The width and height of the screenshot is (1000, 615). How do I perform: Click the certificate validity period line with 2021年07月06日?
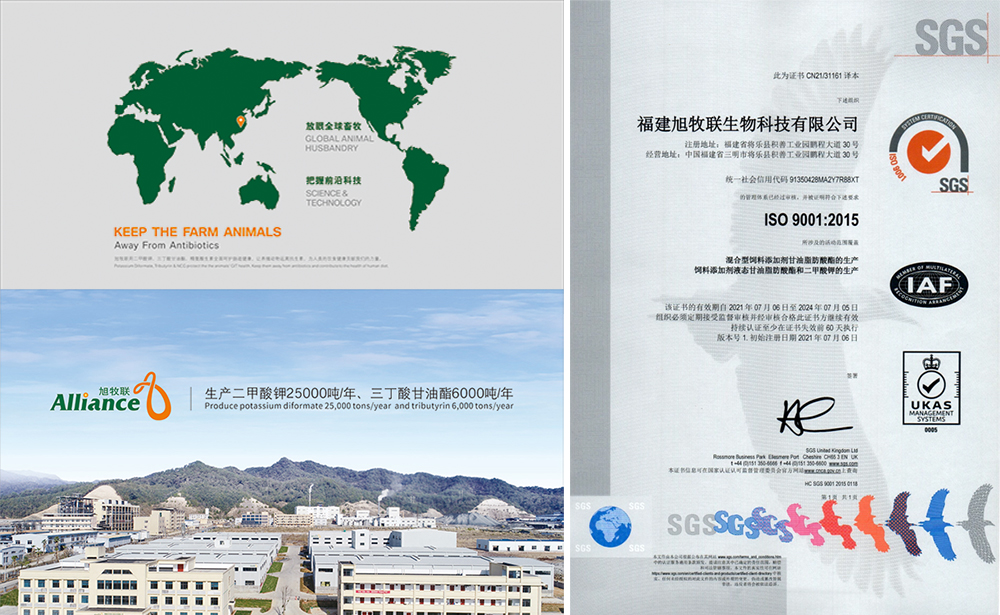point(761,308)
